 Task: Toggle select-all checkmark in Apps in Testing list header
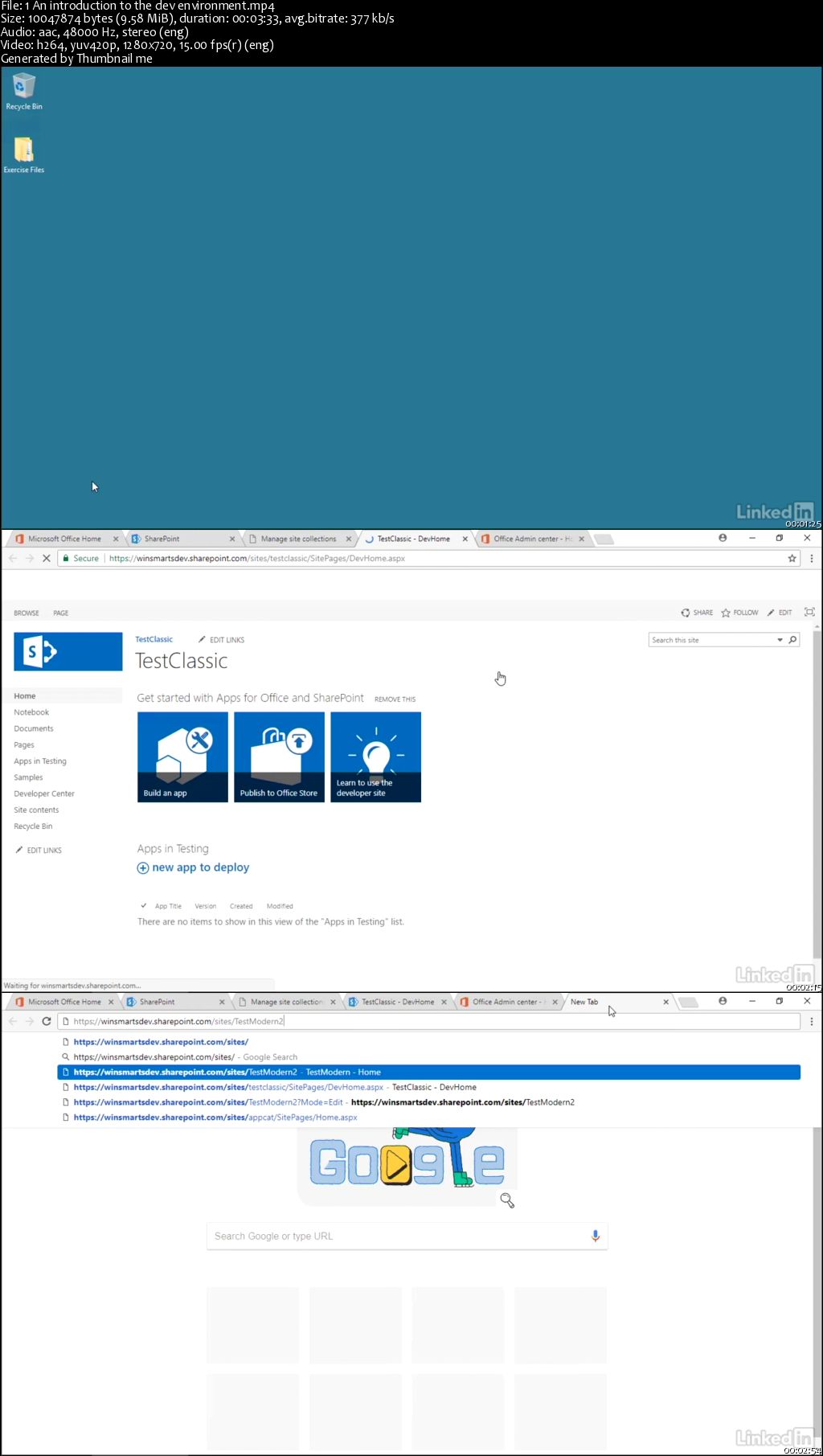tap(144, 905)
